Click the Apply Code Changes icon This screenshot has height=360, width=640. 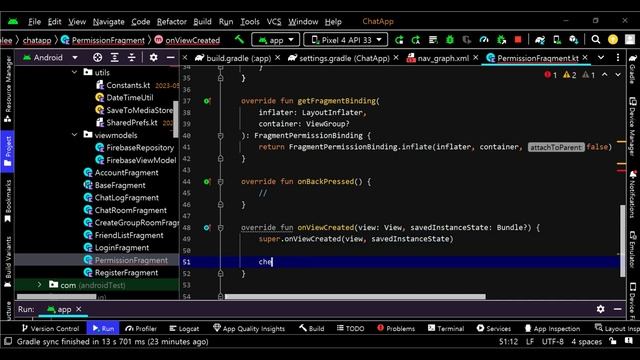pos(433,40)
